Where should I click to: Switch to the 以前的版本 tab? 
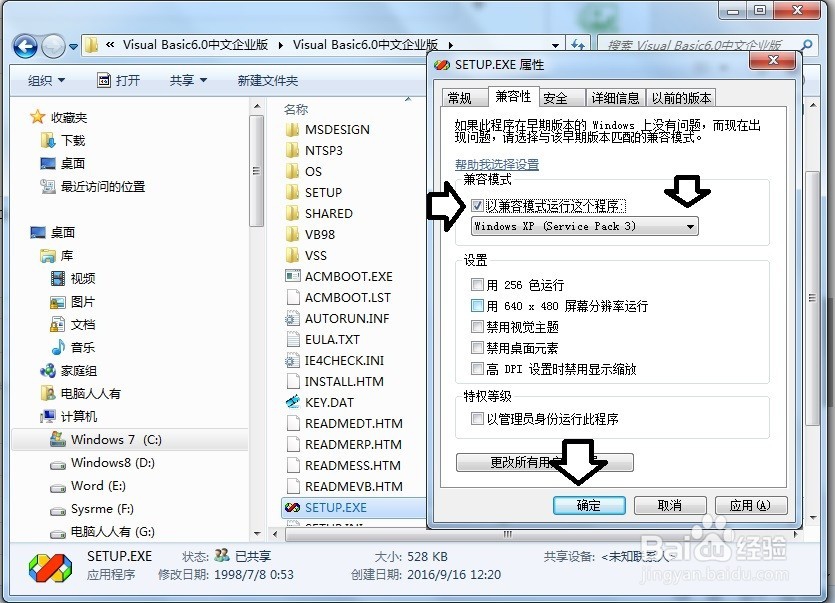(681, 98)
